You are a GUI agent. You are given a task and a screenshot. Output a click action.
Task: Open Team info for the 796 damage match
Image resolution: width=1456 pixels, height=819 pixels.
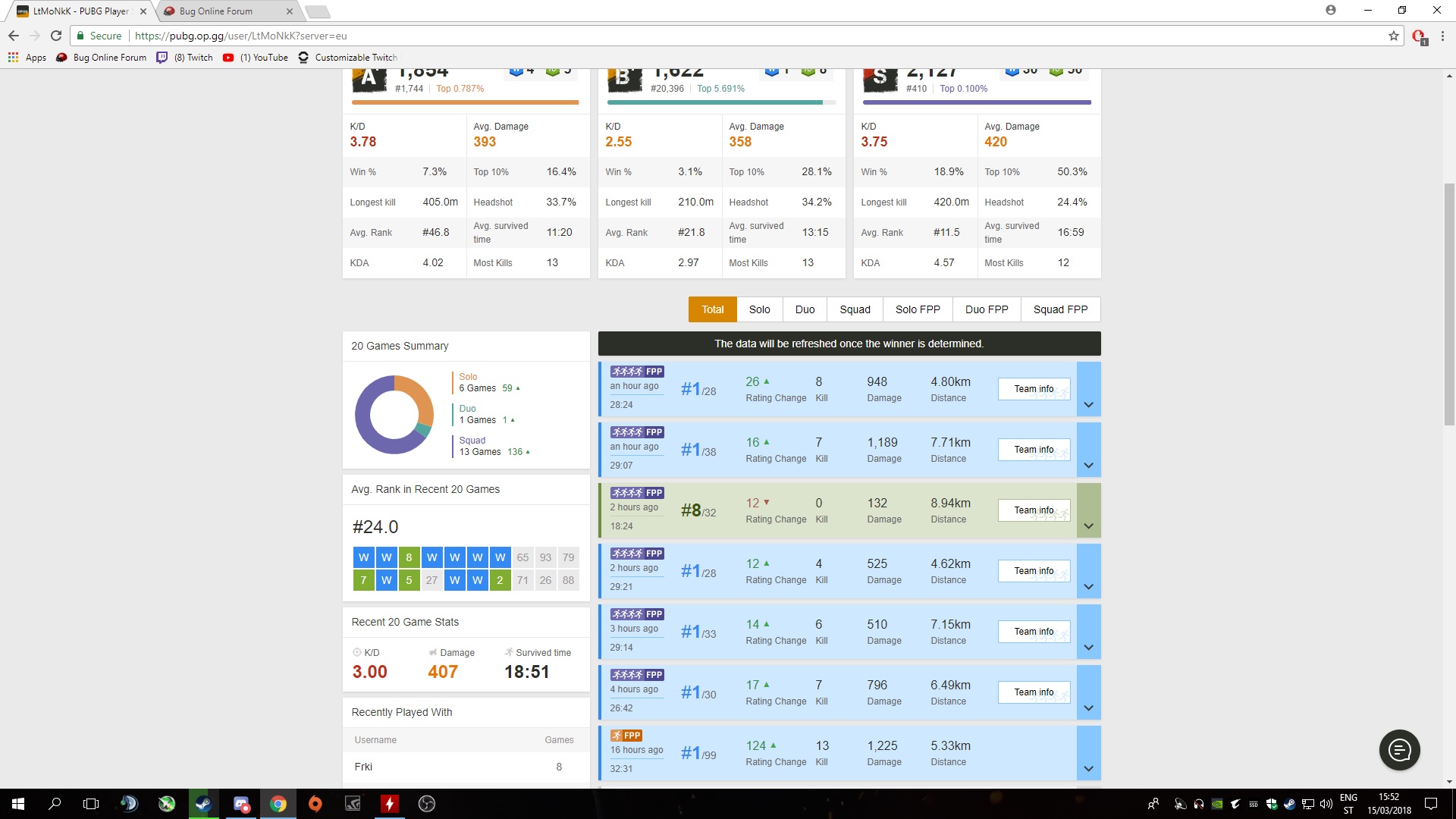(1034, 692)
